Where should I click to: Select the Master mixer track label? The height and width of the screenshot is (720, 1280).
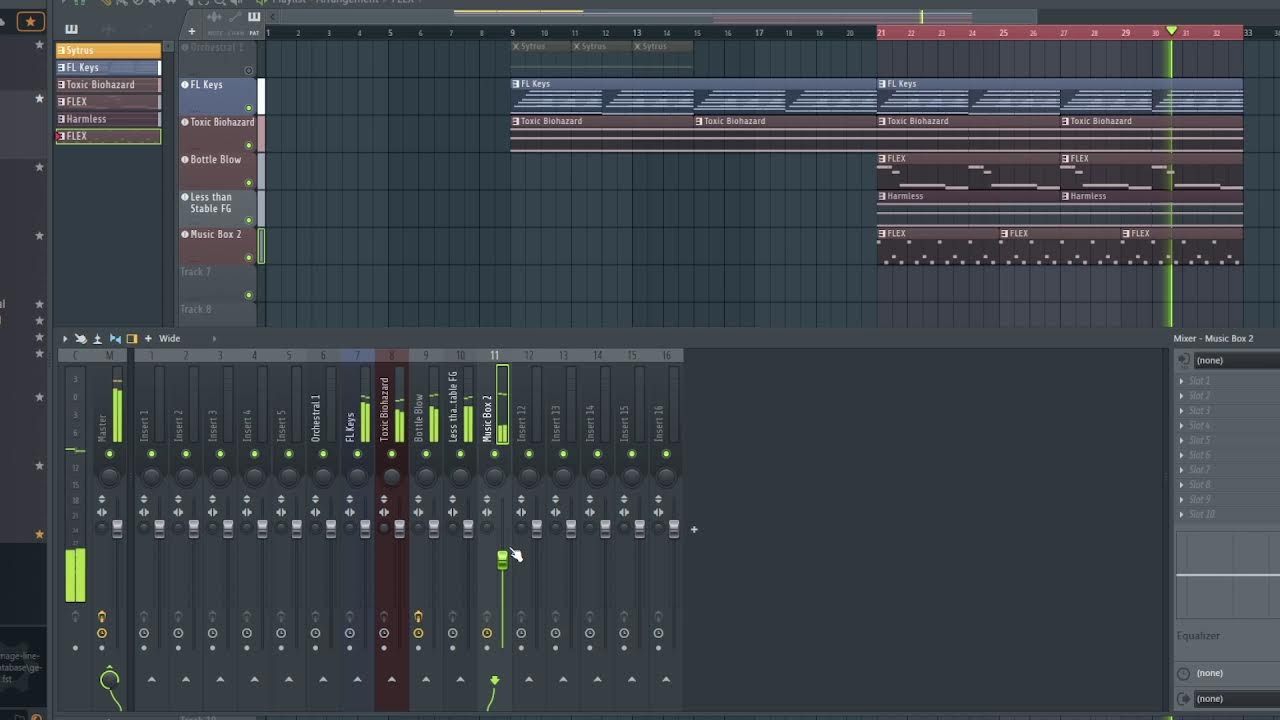(102, 428)
